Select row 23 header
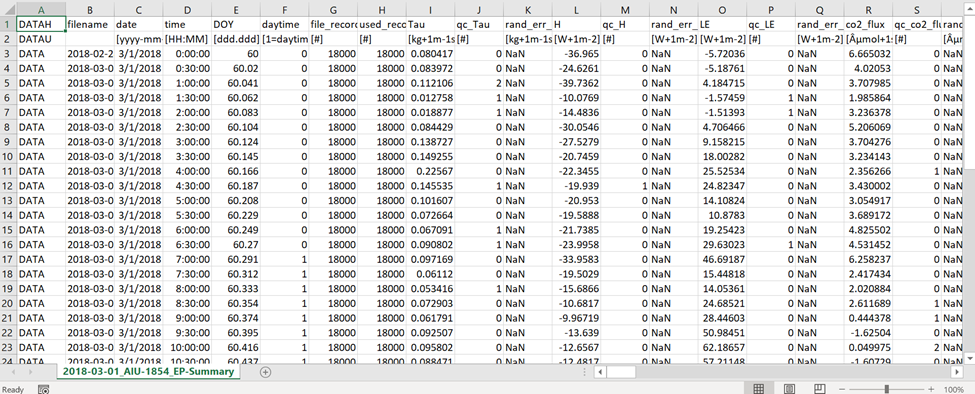The image size is (975, 394). 8,346
